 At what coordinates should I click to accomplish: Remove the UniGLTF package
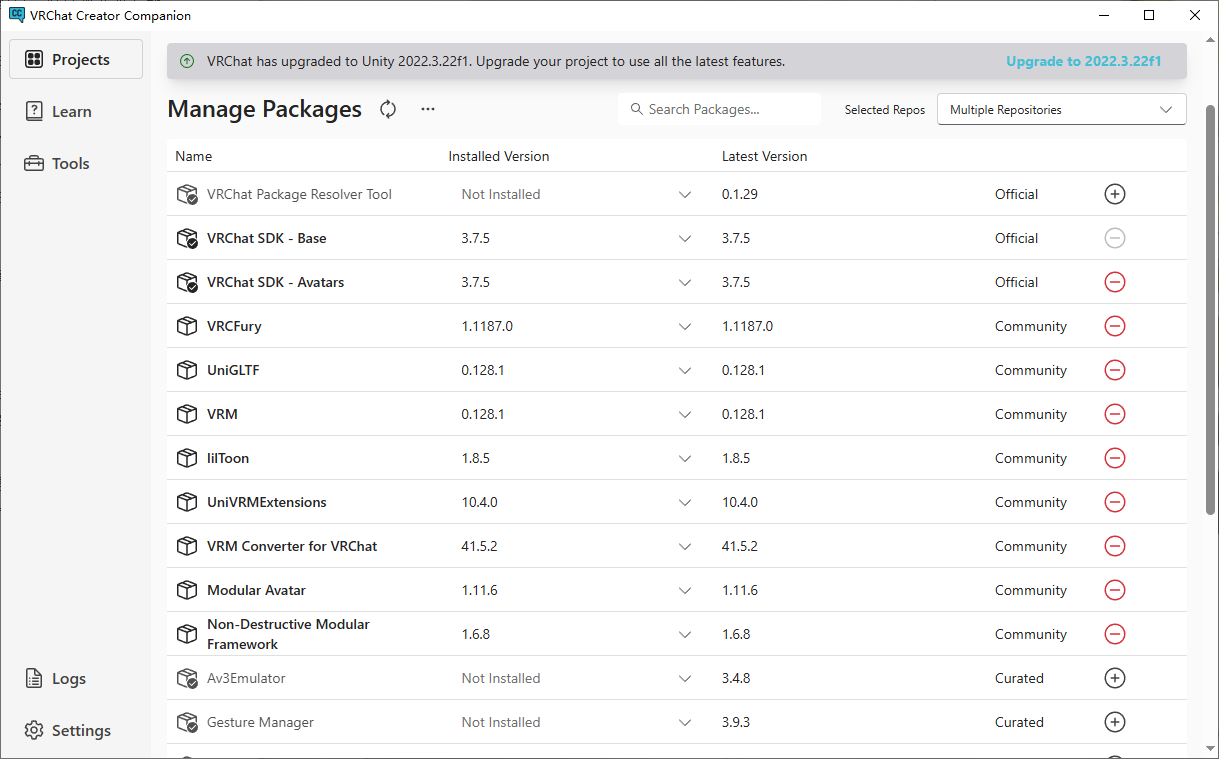pyautogui.click(x=1115, y=370)
